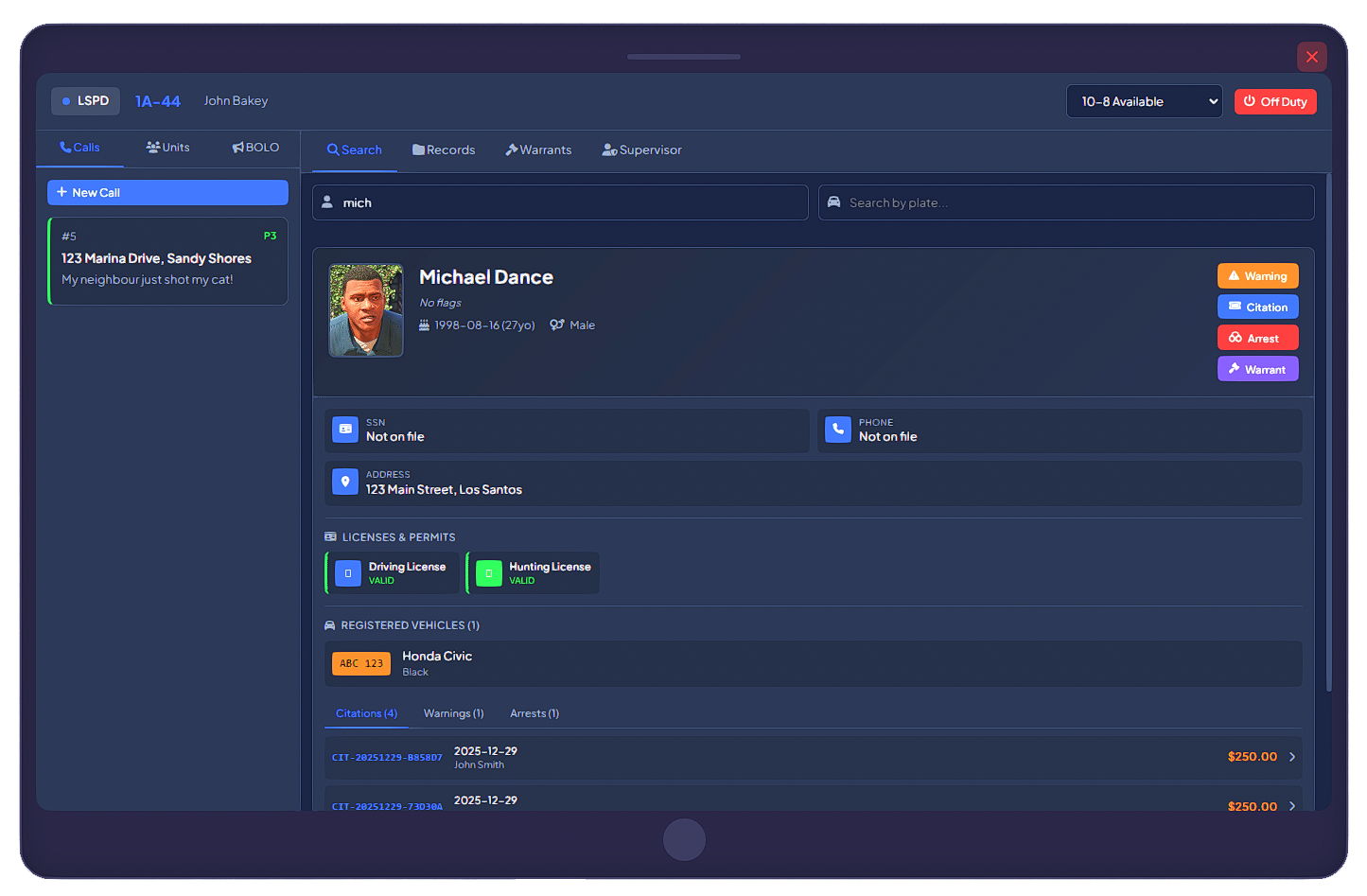The height and width of the screenshot is (896, 1367).
Task: Click the SSN card icon
Action: pyautogui.click(x=345, y=430)
